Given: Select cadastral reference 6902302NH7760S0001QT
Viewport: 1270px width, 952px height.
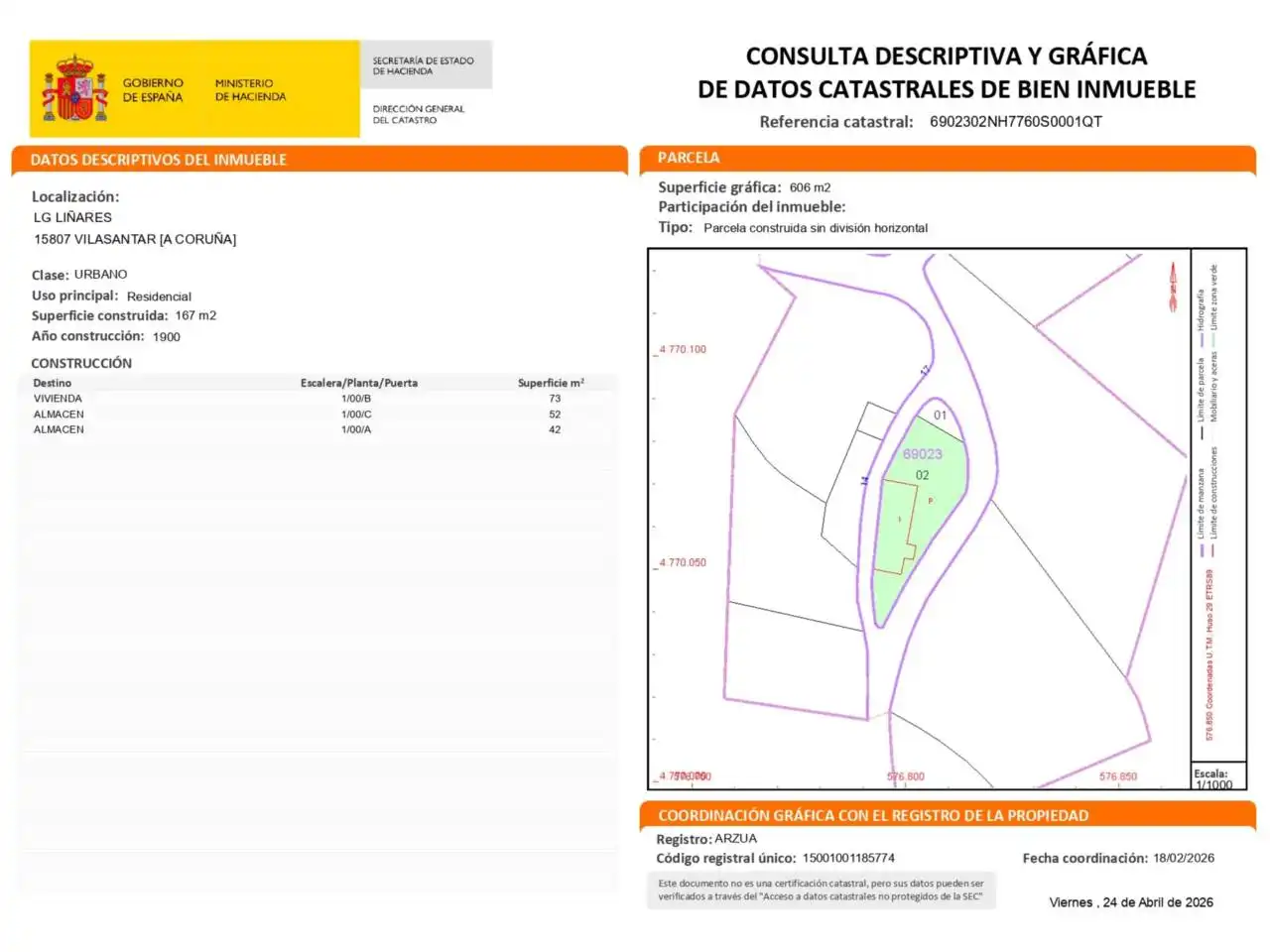Looking at the screenshot, I should pos(1016,121).
